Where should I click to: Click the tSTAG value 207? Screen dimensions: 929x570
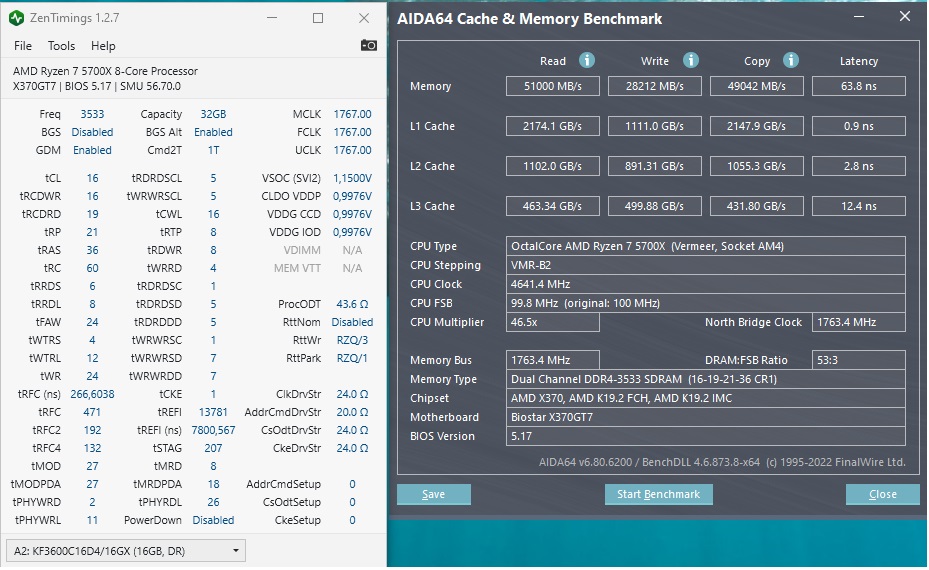tap(213, 448)
